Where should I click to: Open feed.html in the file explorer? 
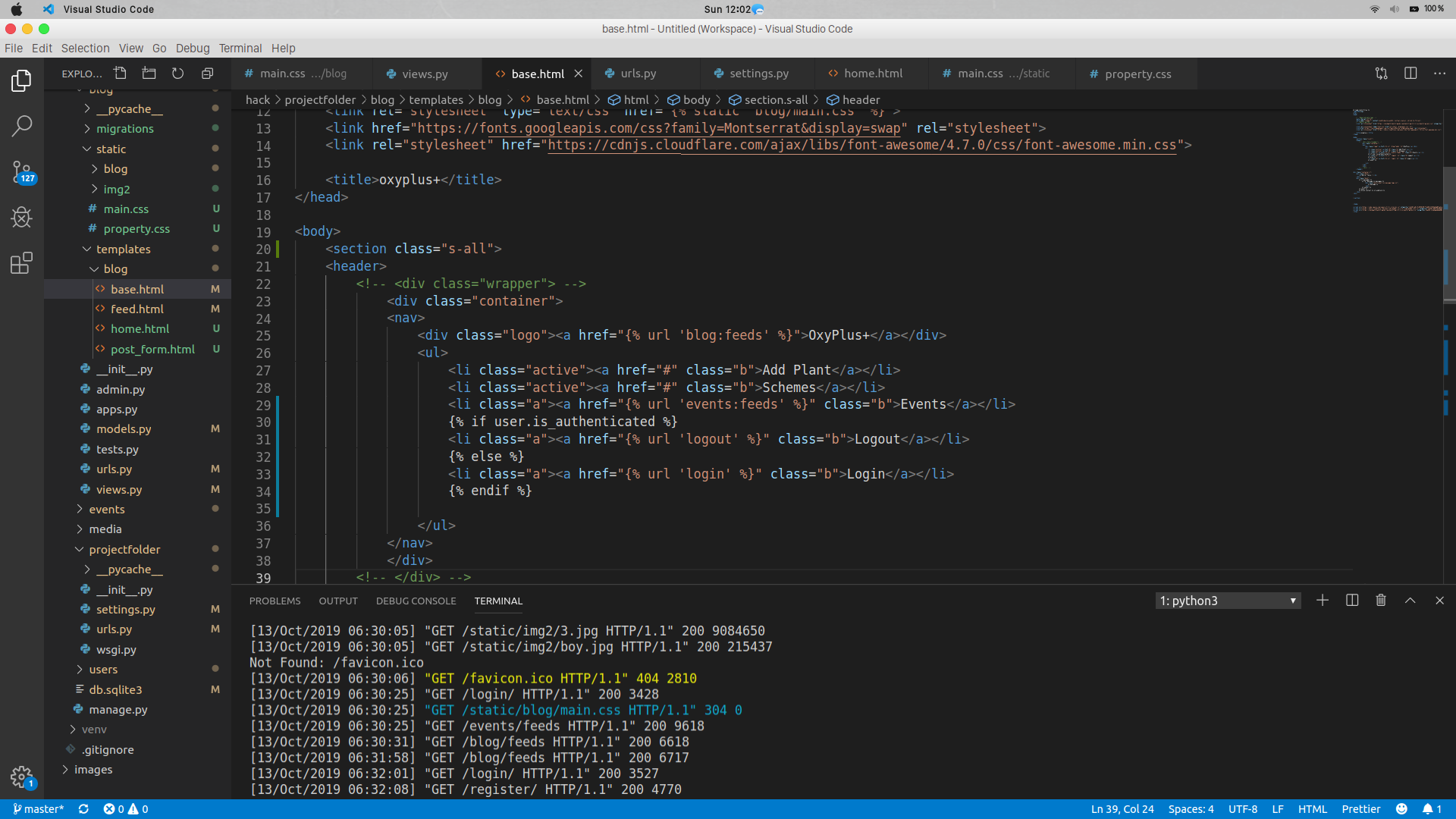136,309
